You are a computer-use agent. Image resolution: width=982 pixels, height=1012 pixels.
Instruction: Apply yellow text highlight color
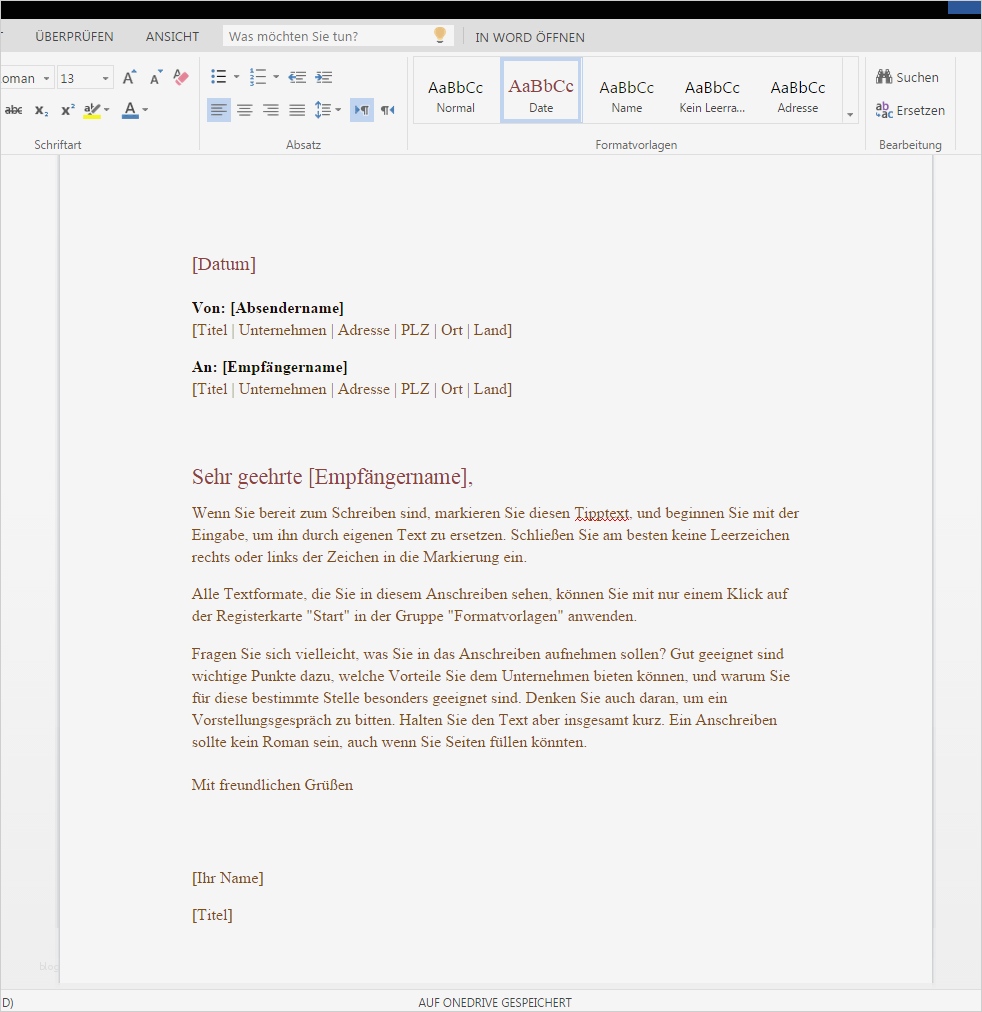tap(92, 110)
